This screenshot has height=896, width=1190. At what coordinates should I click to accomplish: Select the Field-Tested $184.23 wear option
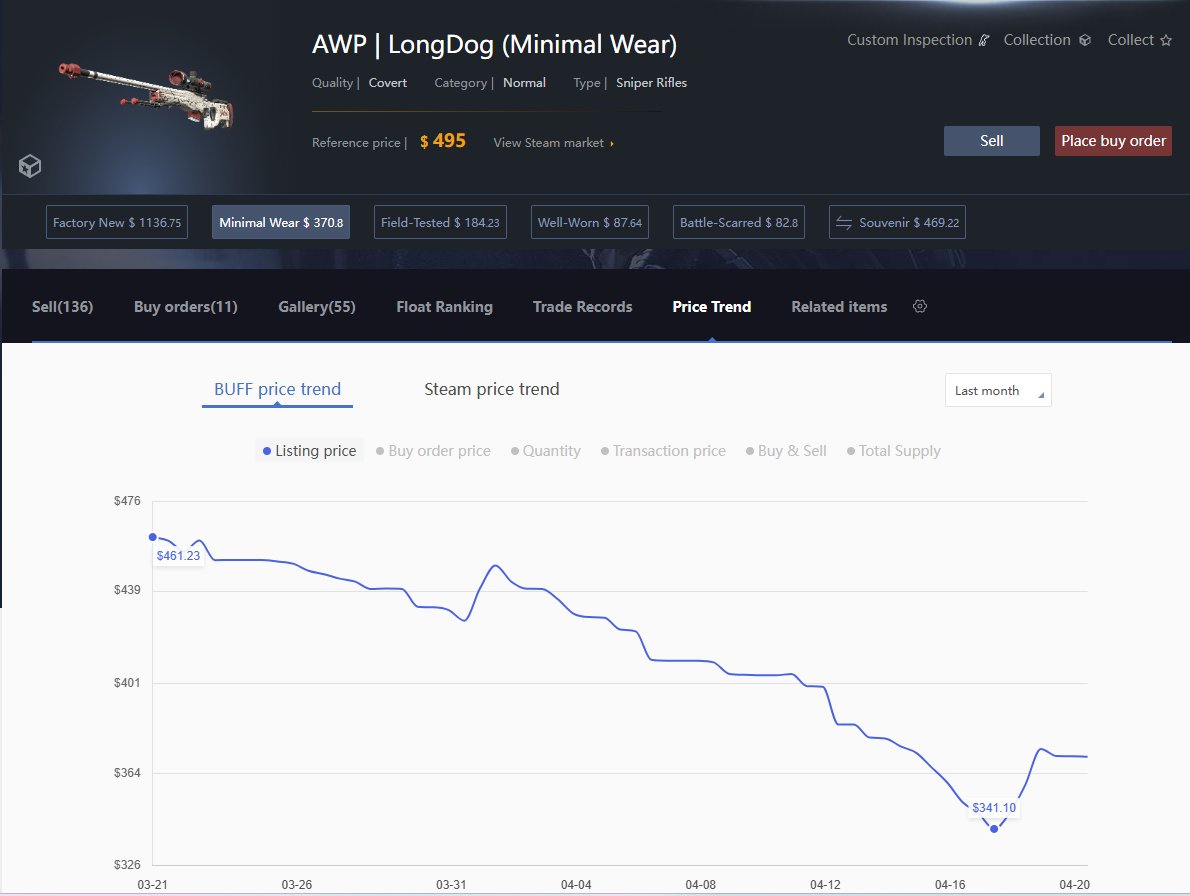click(440, 222)
